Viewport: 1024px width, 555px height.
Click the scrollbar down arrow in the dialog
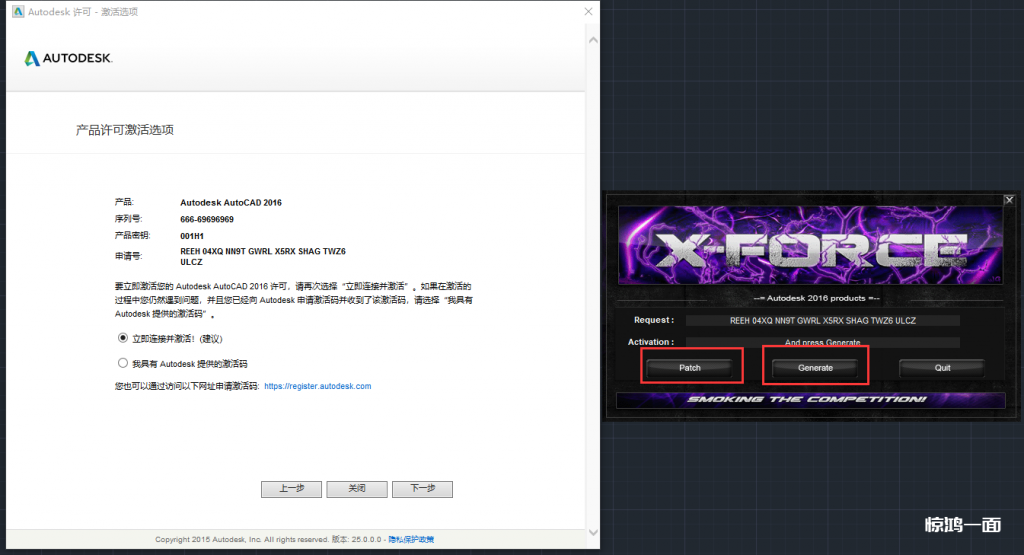[x=592, y=531]
